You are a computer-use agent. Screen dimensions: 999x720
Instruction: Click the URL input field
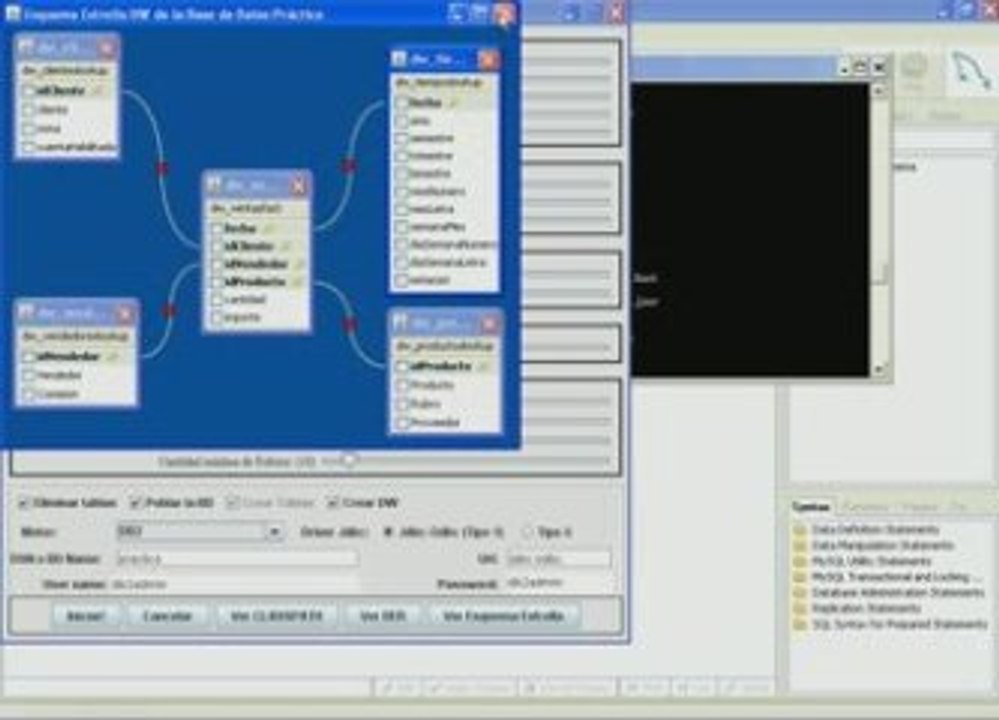pyautogui.click(x=559, y=559)
